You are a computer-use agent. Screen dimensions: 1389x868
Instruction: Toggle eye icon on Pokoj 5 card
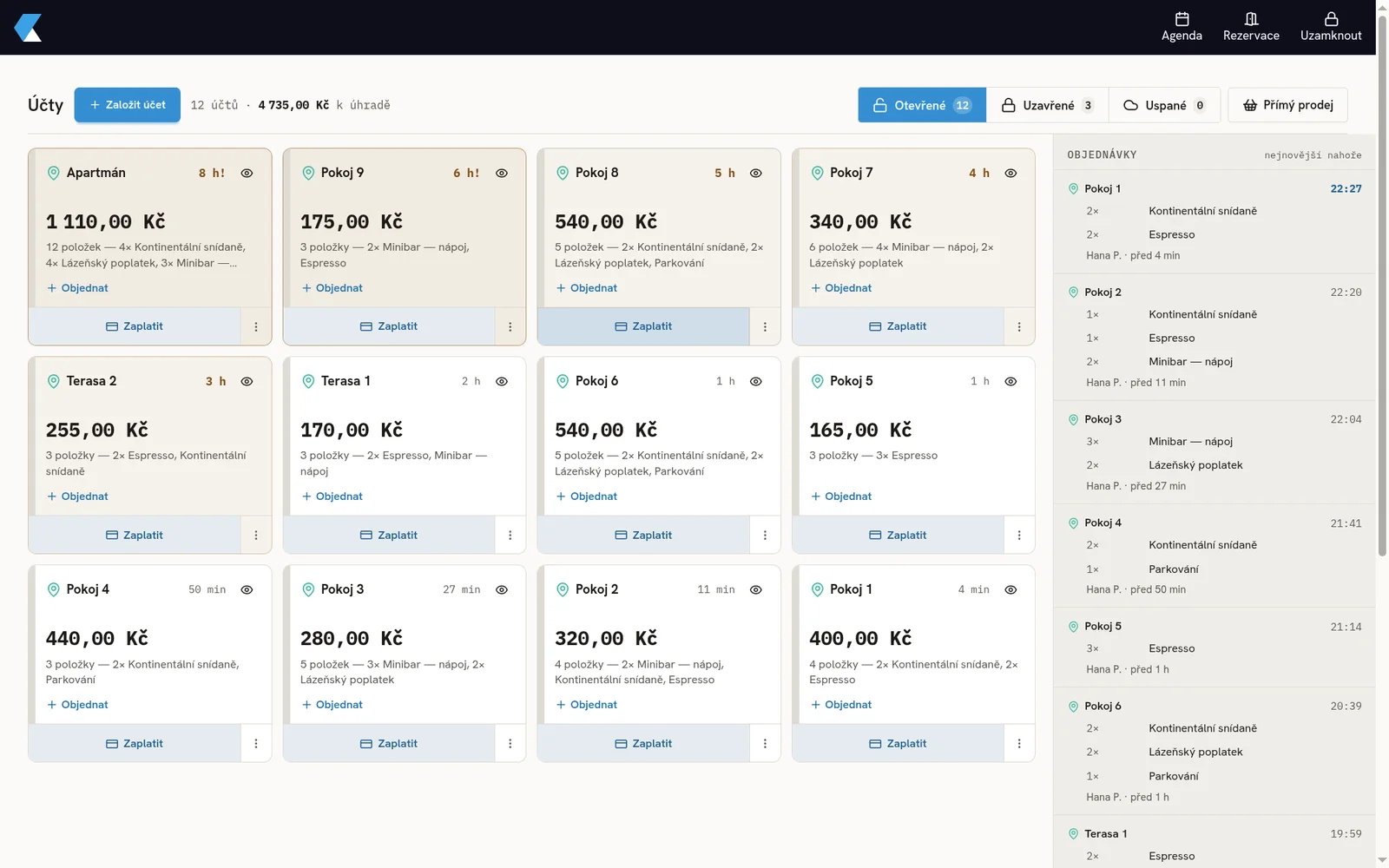(1010, 381)
